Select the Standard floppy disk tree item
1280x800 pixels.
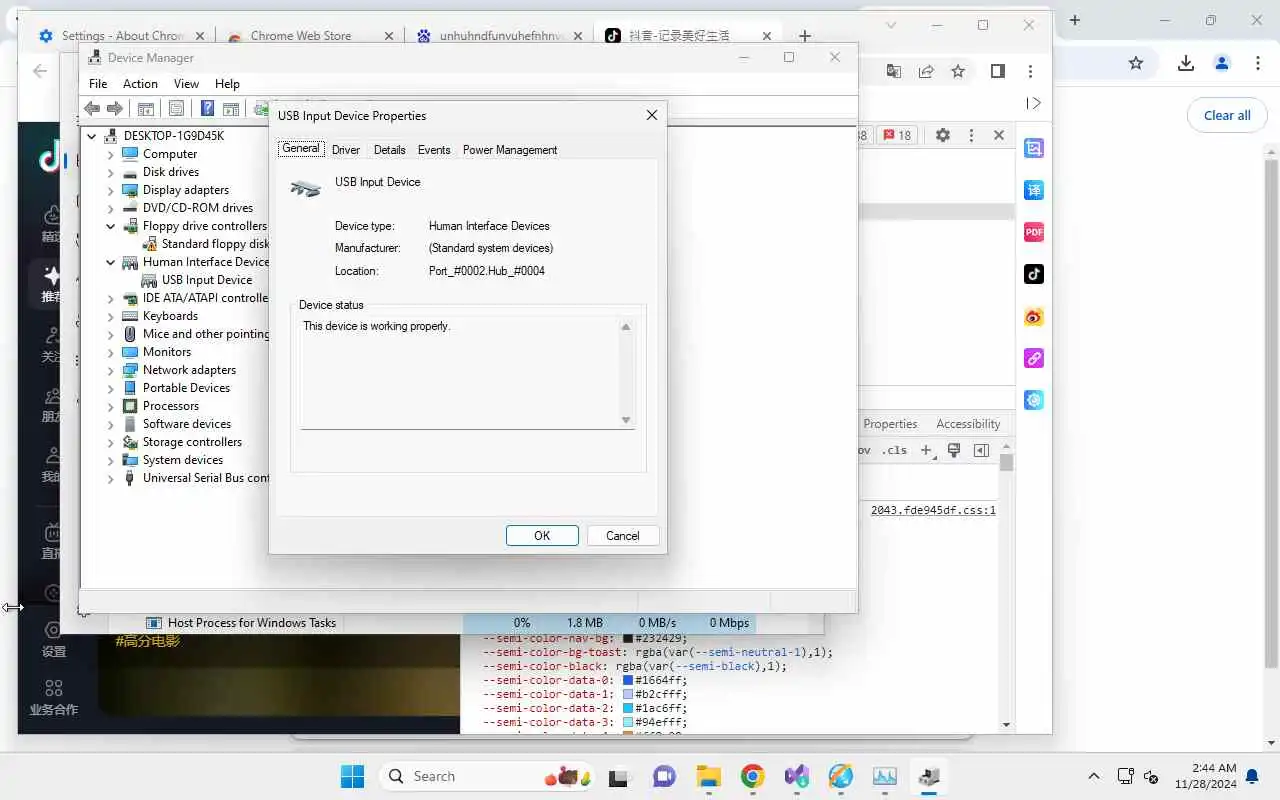point(215,244)
